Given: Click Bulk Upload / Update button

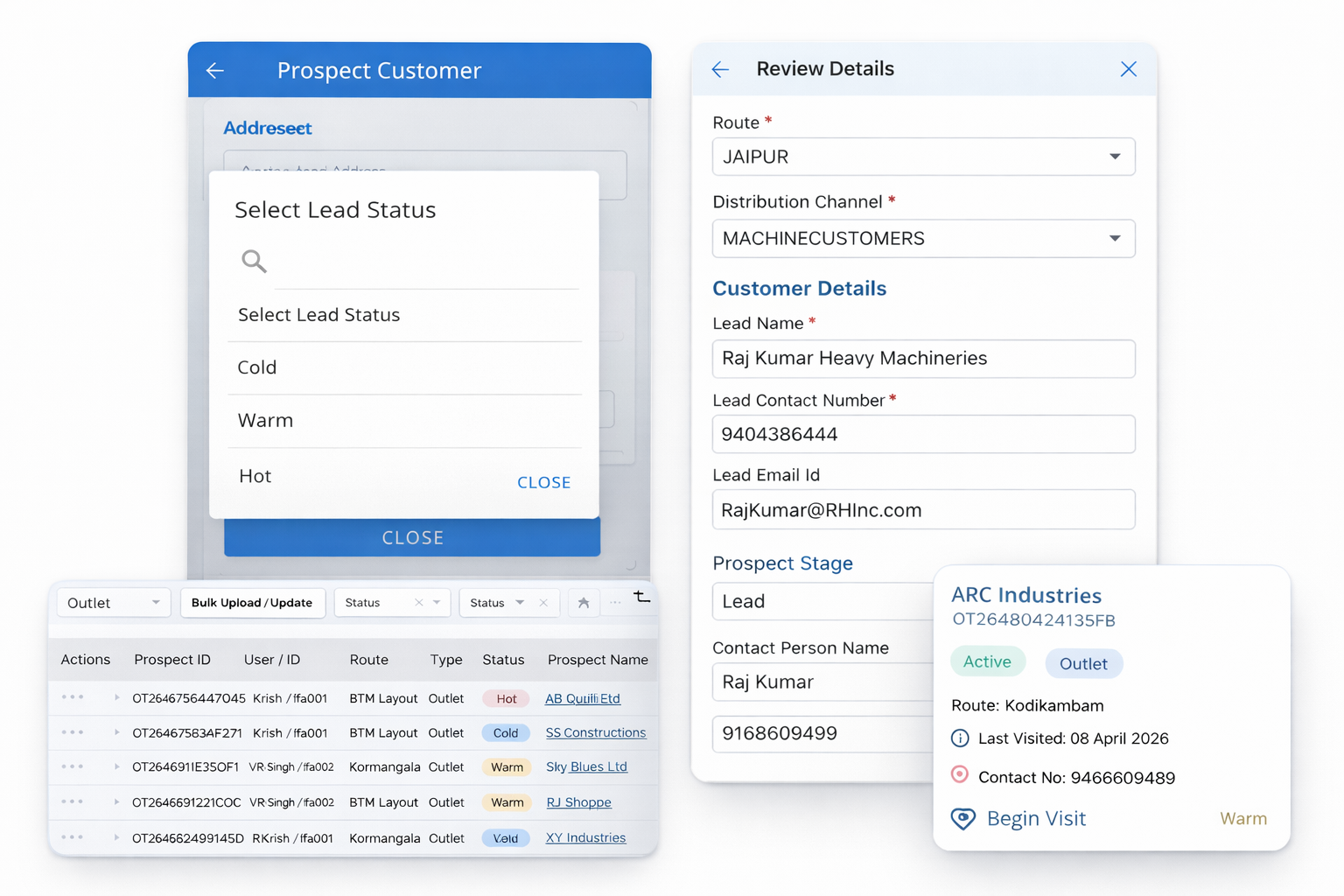Looking at the screenshot, I should tap(252, 603).
